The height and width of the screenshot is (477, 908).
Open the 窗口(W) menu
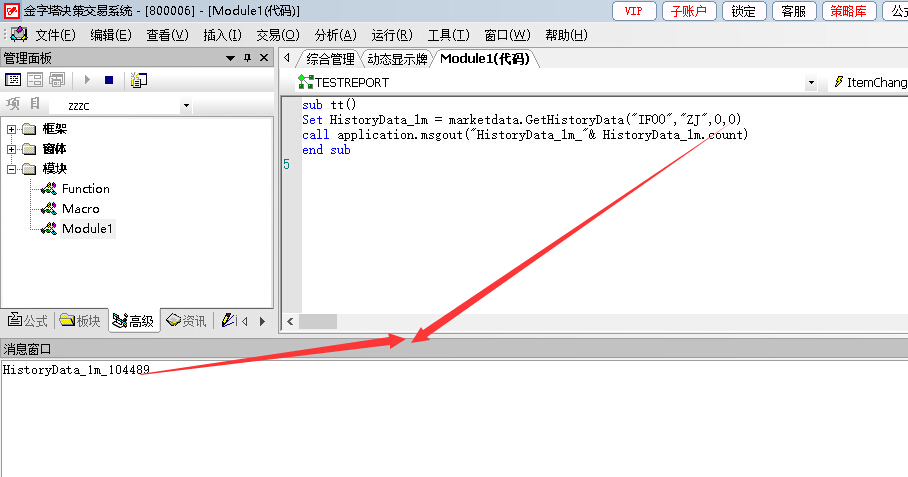507,35
